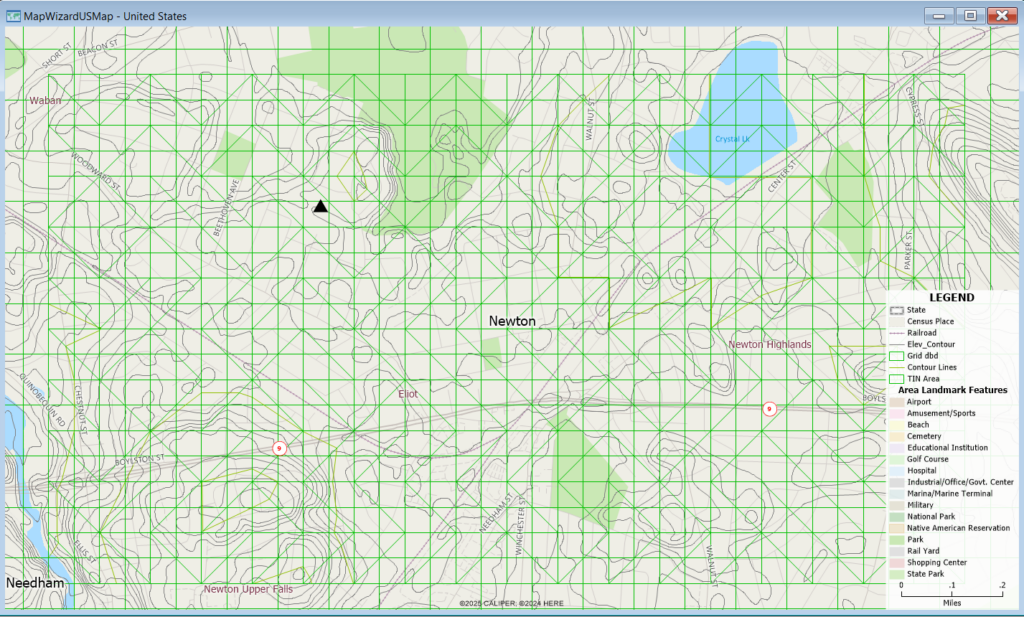Click the Route 9 shield near Newton Highlands
This screenshot has width=1024, height=617.
coord(769,408)
